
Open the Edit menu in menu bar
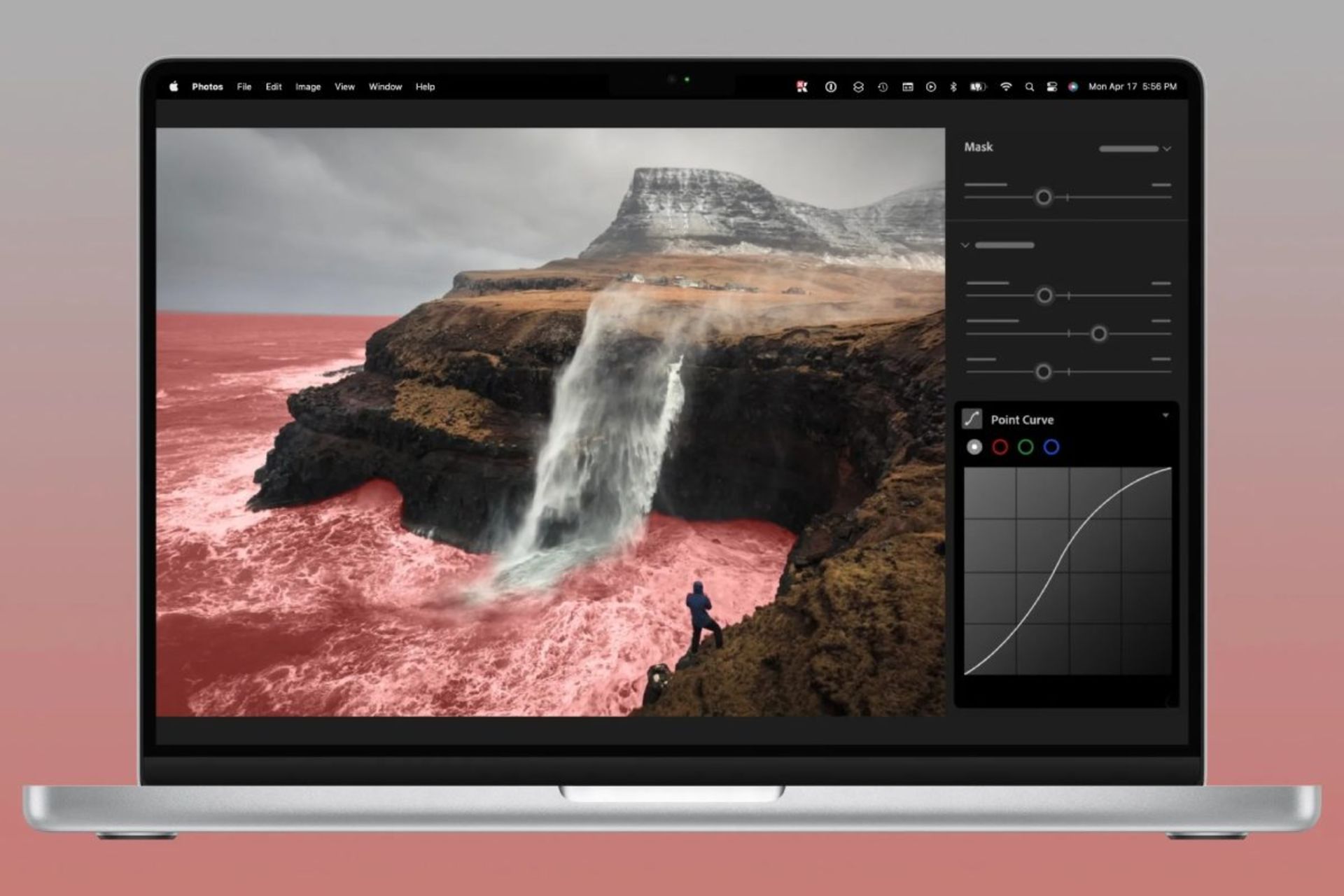pos(272,86)
